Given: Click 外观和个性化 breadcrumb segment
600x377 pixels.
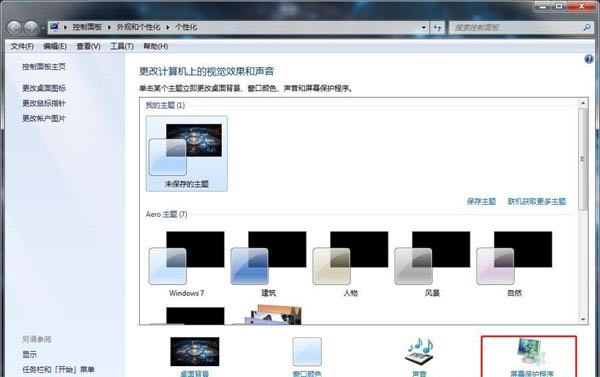Looking at the screenshot, I should click(x=138, y=27).
